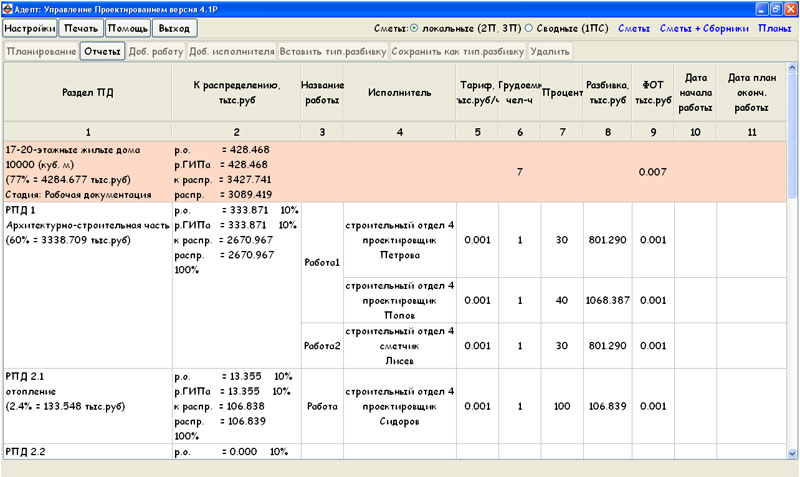Click the Adept application icon in title bar
Screen dimensions: 800x477
pos(9,8)
